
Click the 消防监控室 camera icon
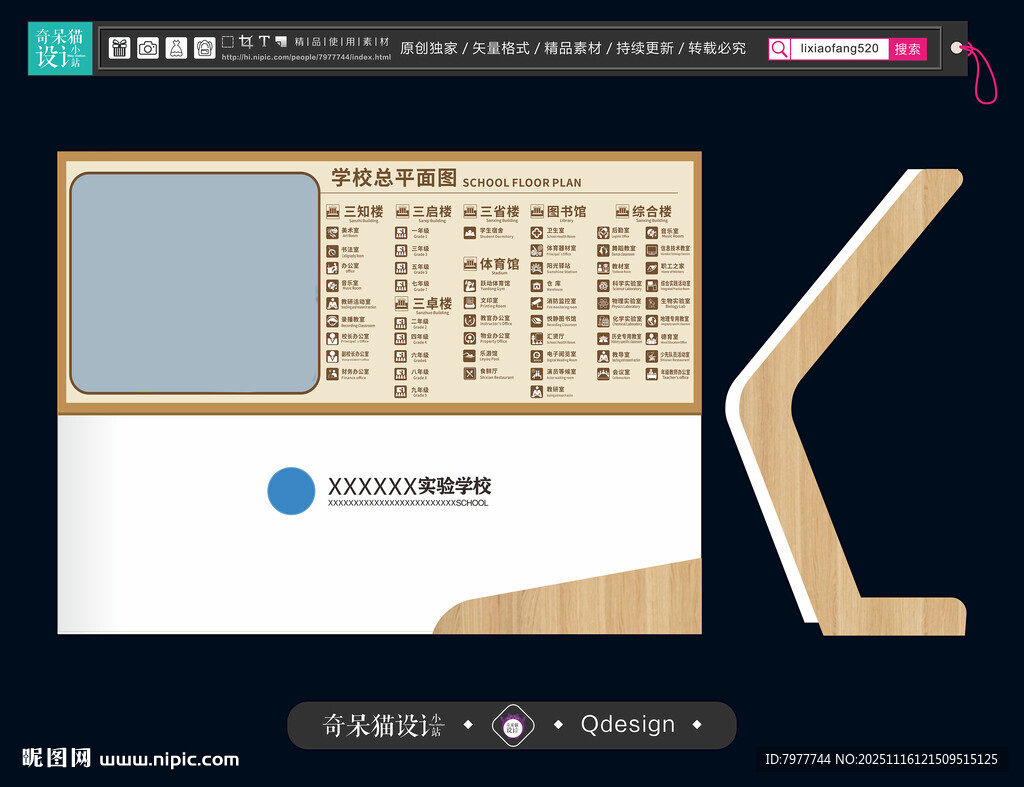click(536, 304)
